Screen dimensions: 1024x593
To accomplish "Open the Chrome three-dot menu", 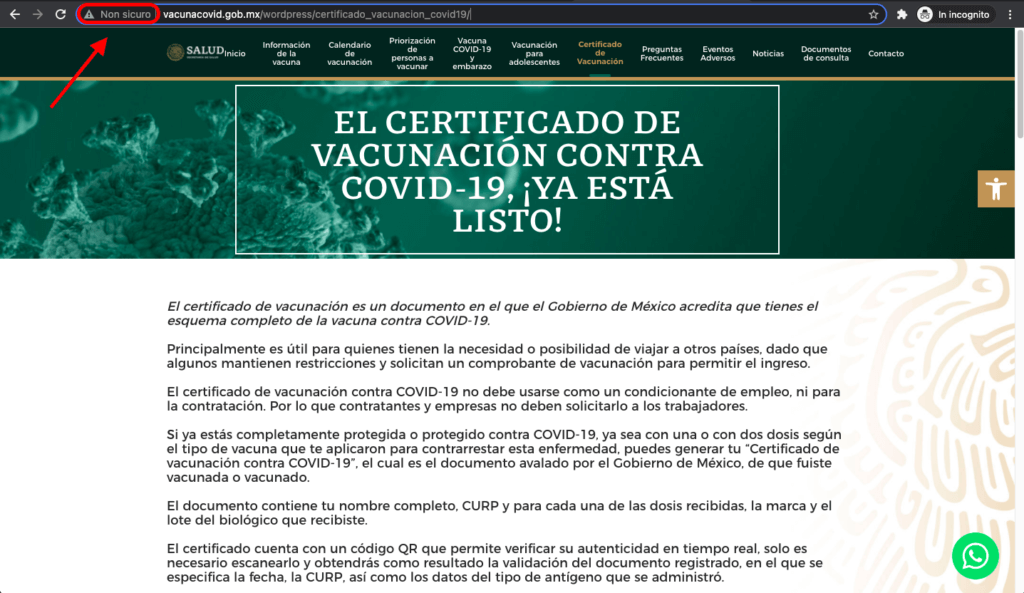I will [1011, 14].
